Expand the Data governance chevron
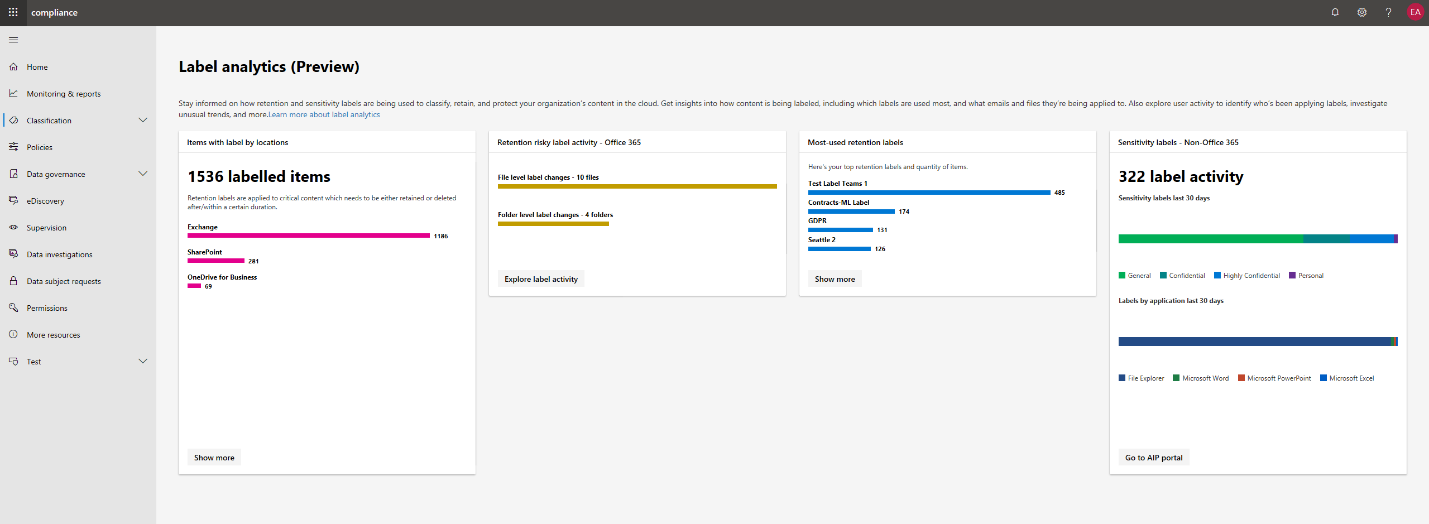 click(143, 174)
